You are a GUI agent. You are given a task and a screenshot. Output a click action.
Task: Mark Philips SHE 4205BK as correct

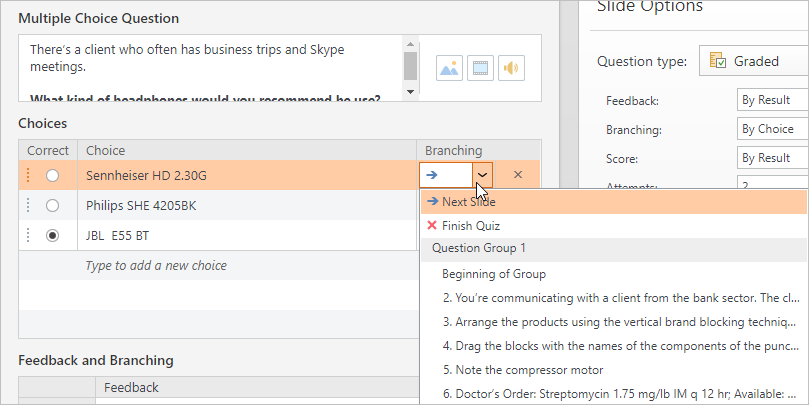pos(53,205)
